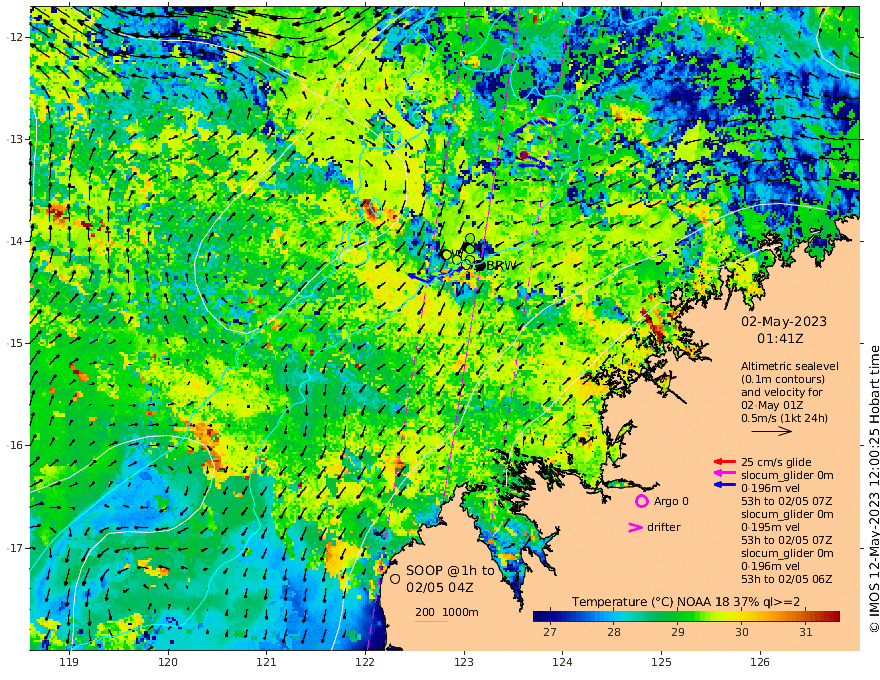Click the blue velocity arrow in the legend
The image size is (880, 680).
coord(725,484)
